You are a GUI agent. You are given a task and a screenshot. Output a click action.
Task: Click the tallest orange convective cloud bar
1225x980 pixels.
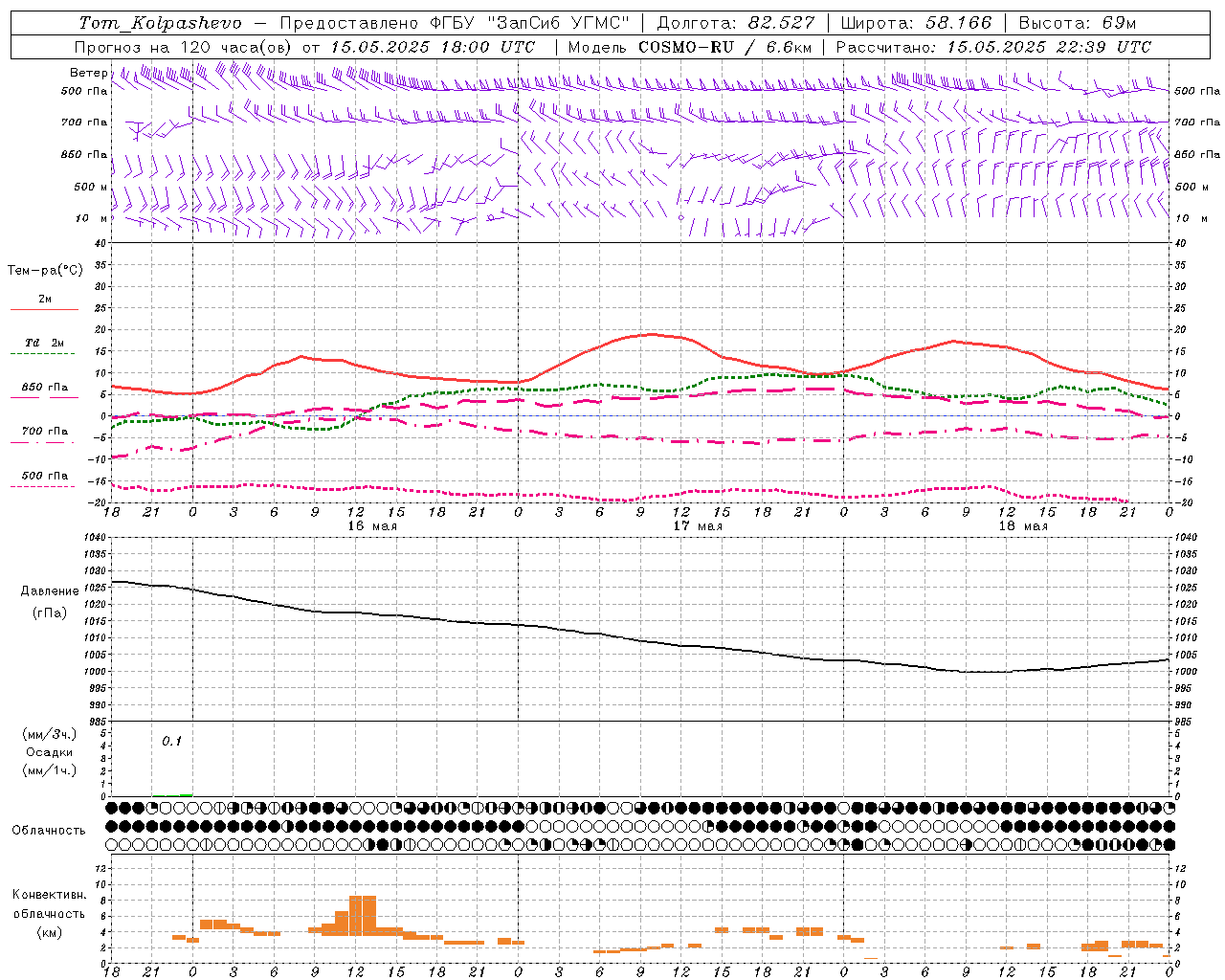pos(363,916)
